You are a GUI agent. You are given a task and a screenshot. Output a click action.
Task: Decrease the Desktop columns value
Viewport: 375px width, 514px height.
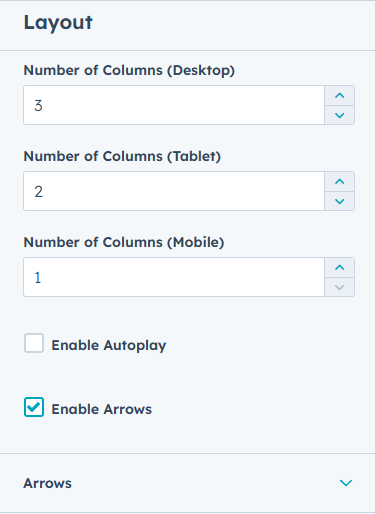click(339, 115)
